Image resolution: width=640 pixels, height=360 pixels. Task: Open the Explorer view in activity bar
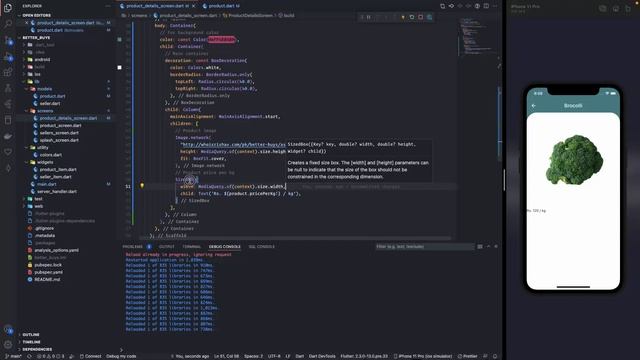(8, 8)
